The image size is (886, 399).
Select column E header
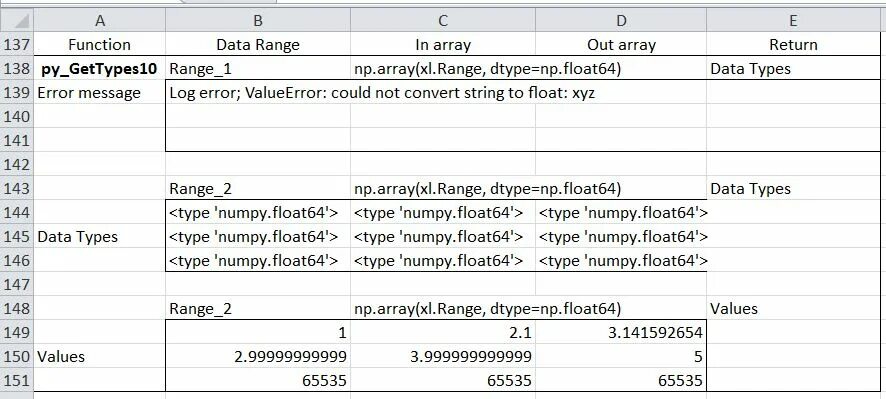point(793,20)
